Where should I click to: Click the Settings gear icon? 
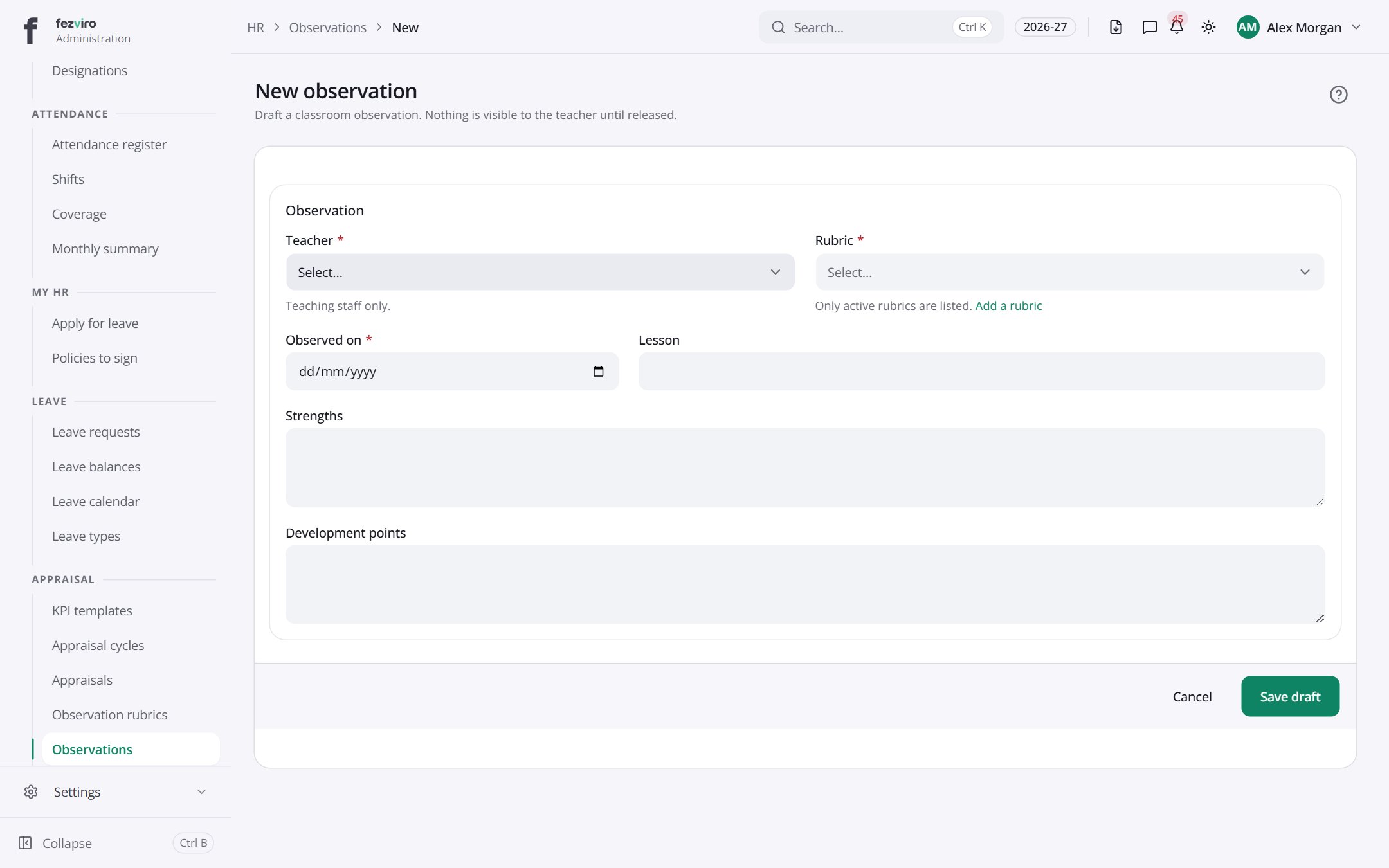point(31,791)
